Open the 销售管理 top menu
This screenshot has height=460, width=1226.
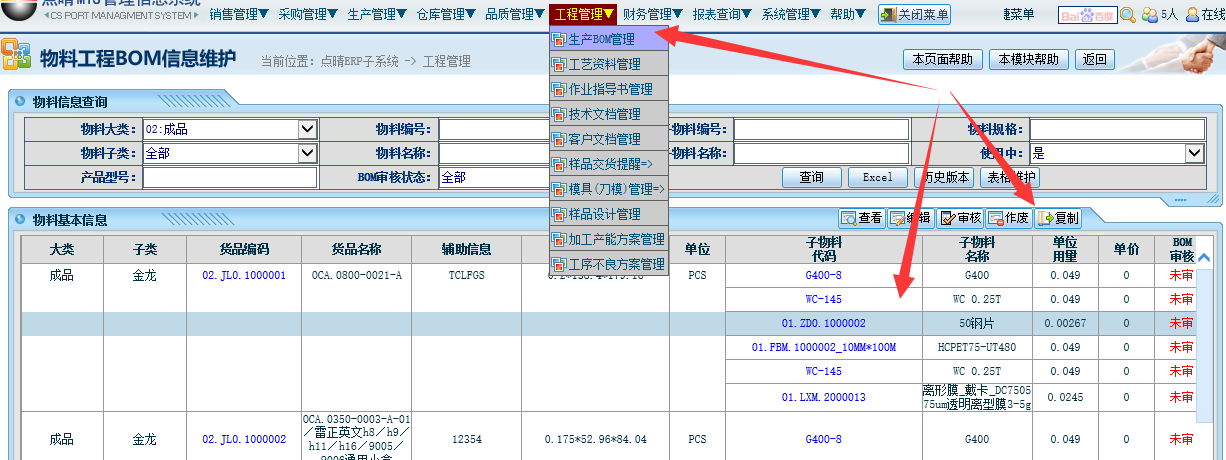(239, 14)
